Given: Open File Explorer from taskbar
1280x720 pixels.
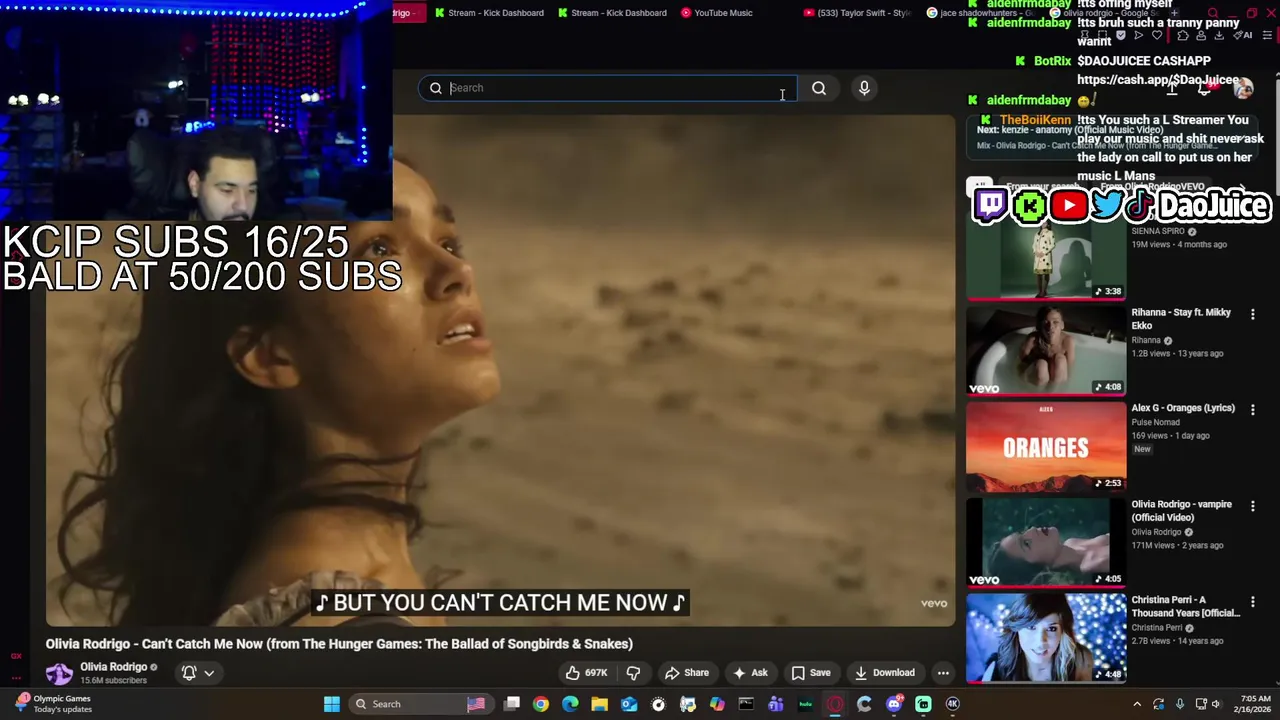Looking at the screenshot, I should [600, 704].
